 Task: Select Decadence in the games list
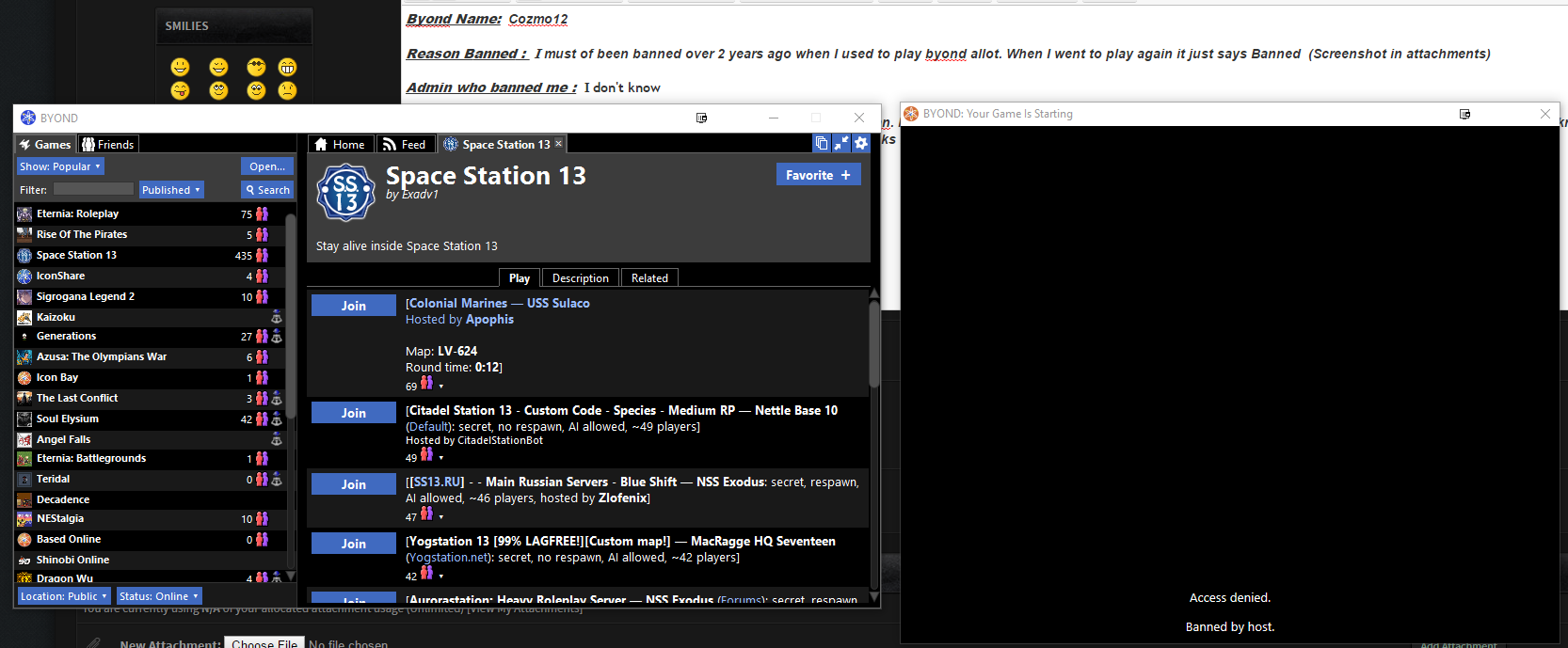coord(151,500)
